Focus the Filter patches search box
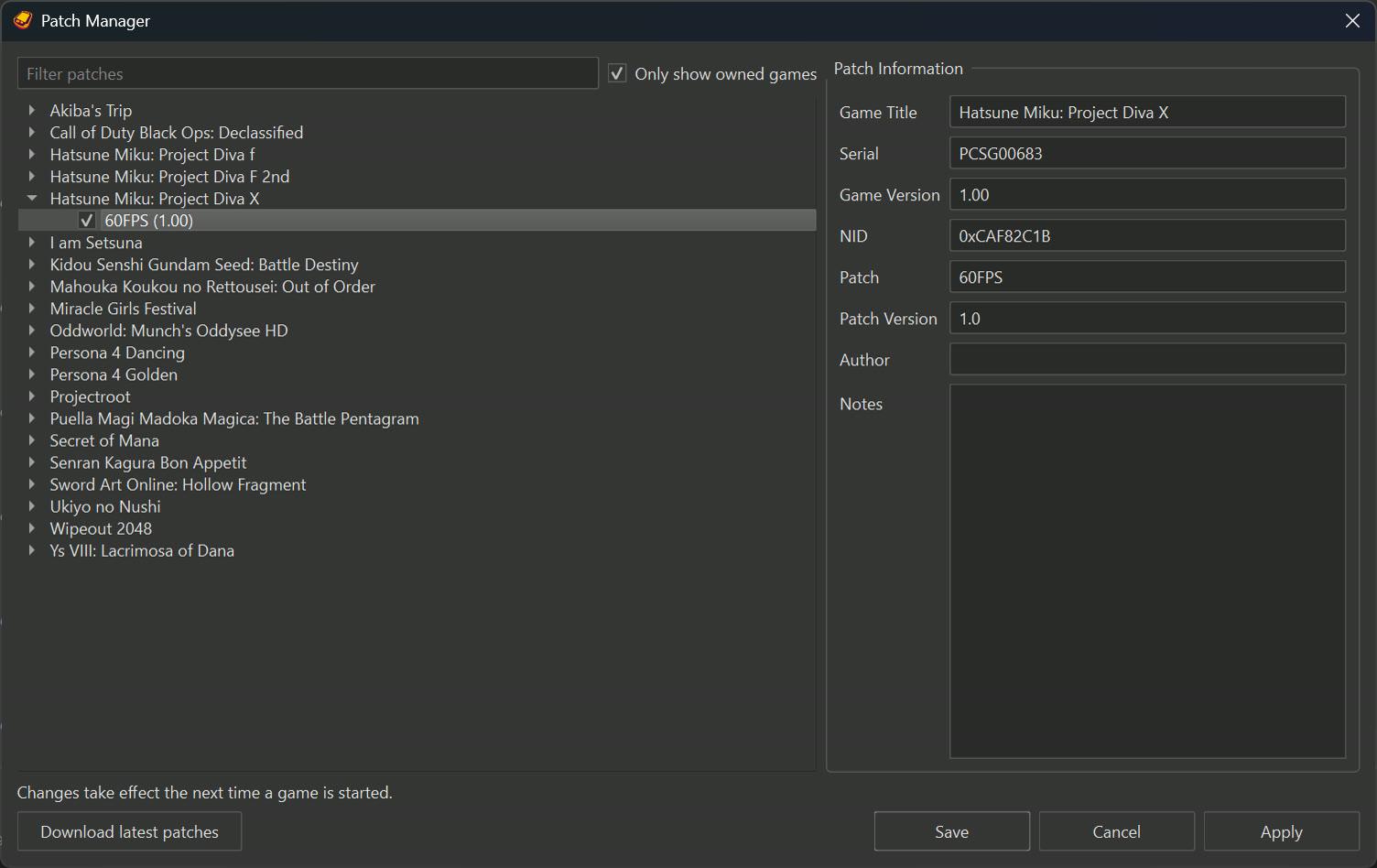Viewport: 1377px width, 868px height. [308, 73]
